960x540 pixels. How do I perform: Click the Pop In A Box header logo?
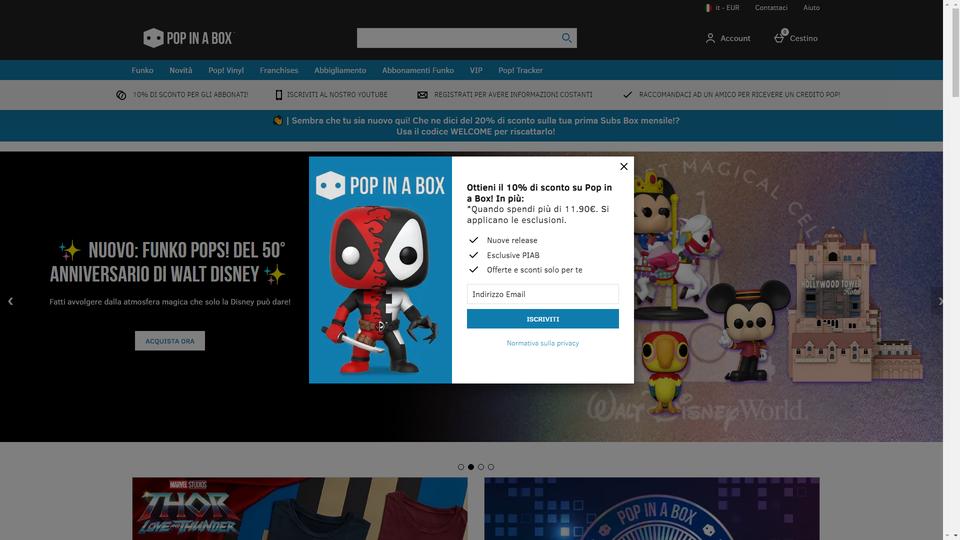click(x=187, y=38)
